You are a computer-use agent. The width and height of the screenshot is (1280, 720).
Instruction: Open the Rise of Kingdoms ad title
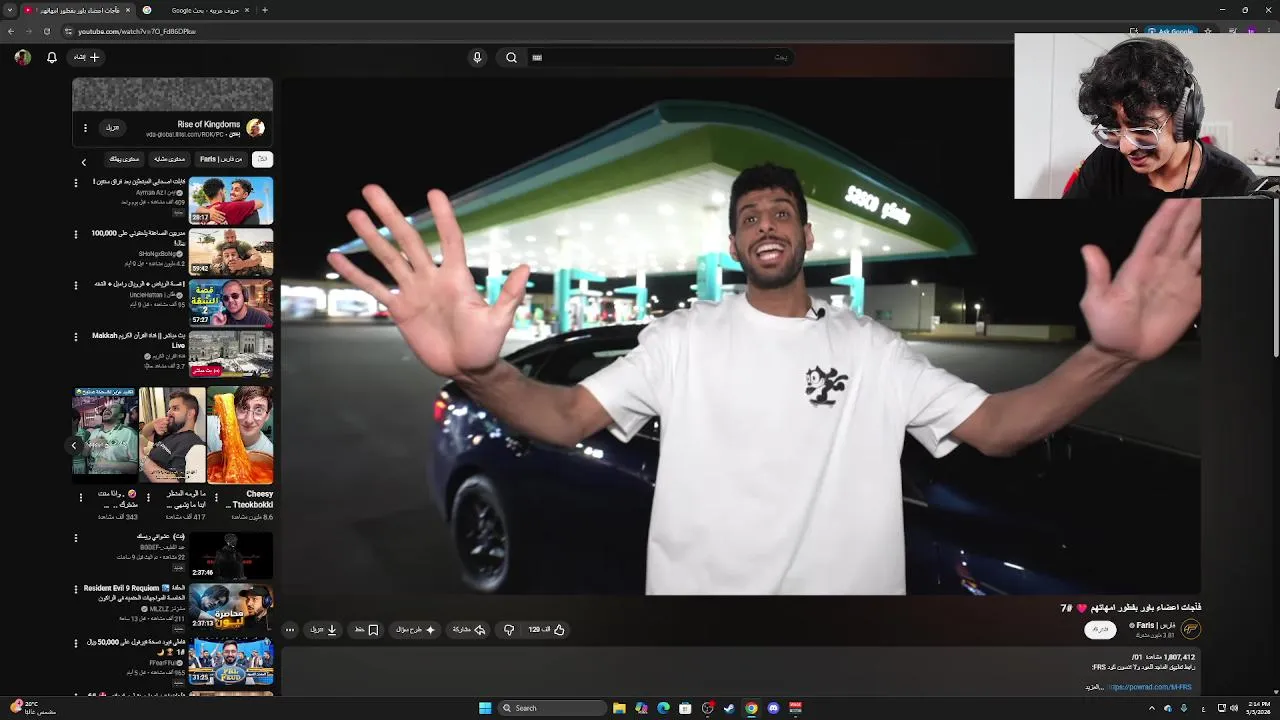pos(208,124)
